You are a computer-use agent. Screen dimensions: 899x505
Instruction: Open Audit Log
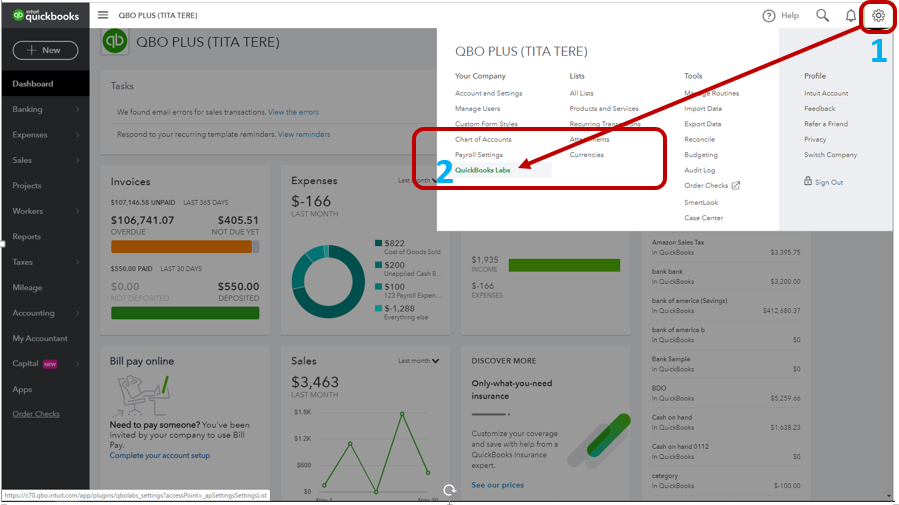pos(699,170)
